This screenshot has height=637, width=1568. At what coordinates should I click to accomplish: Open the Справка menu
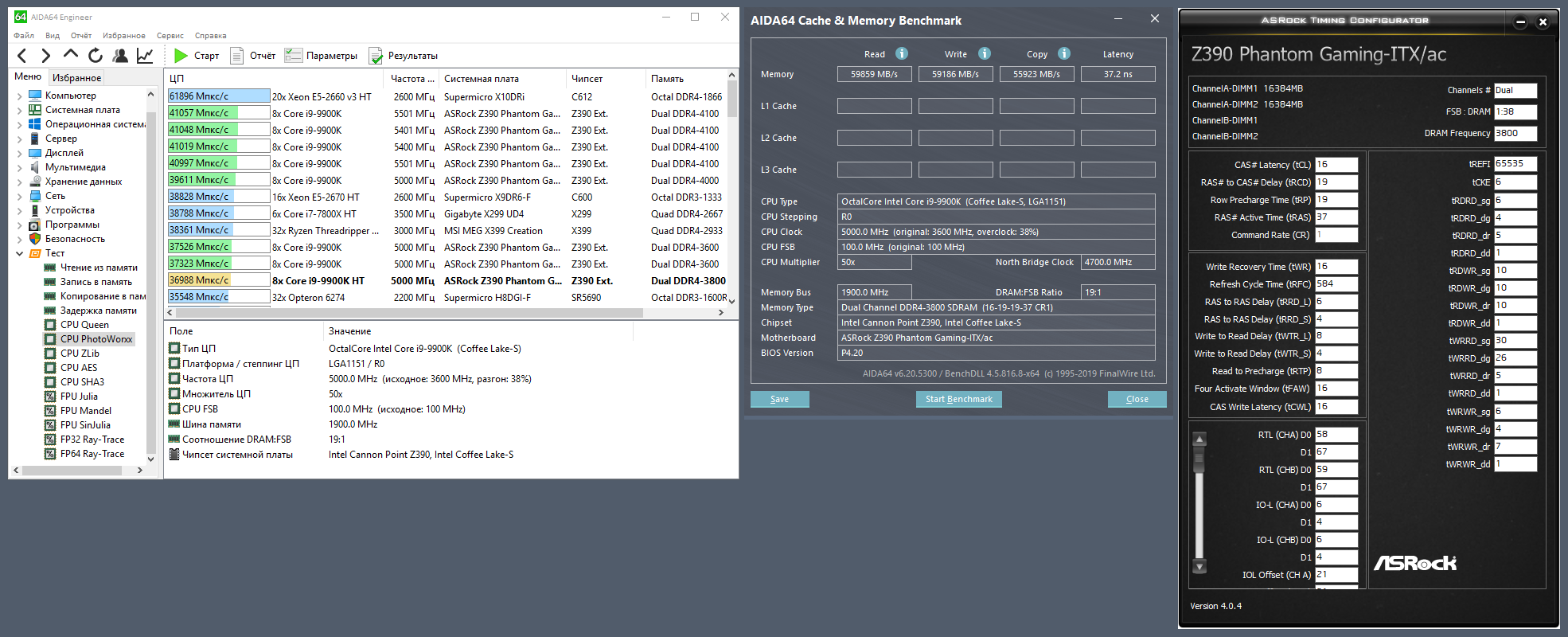[211, 36]
